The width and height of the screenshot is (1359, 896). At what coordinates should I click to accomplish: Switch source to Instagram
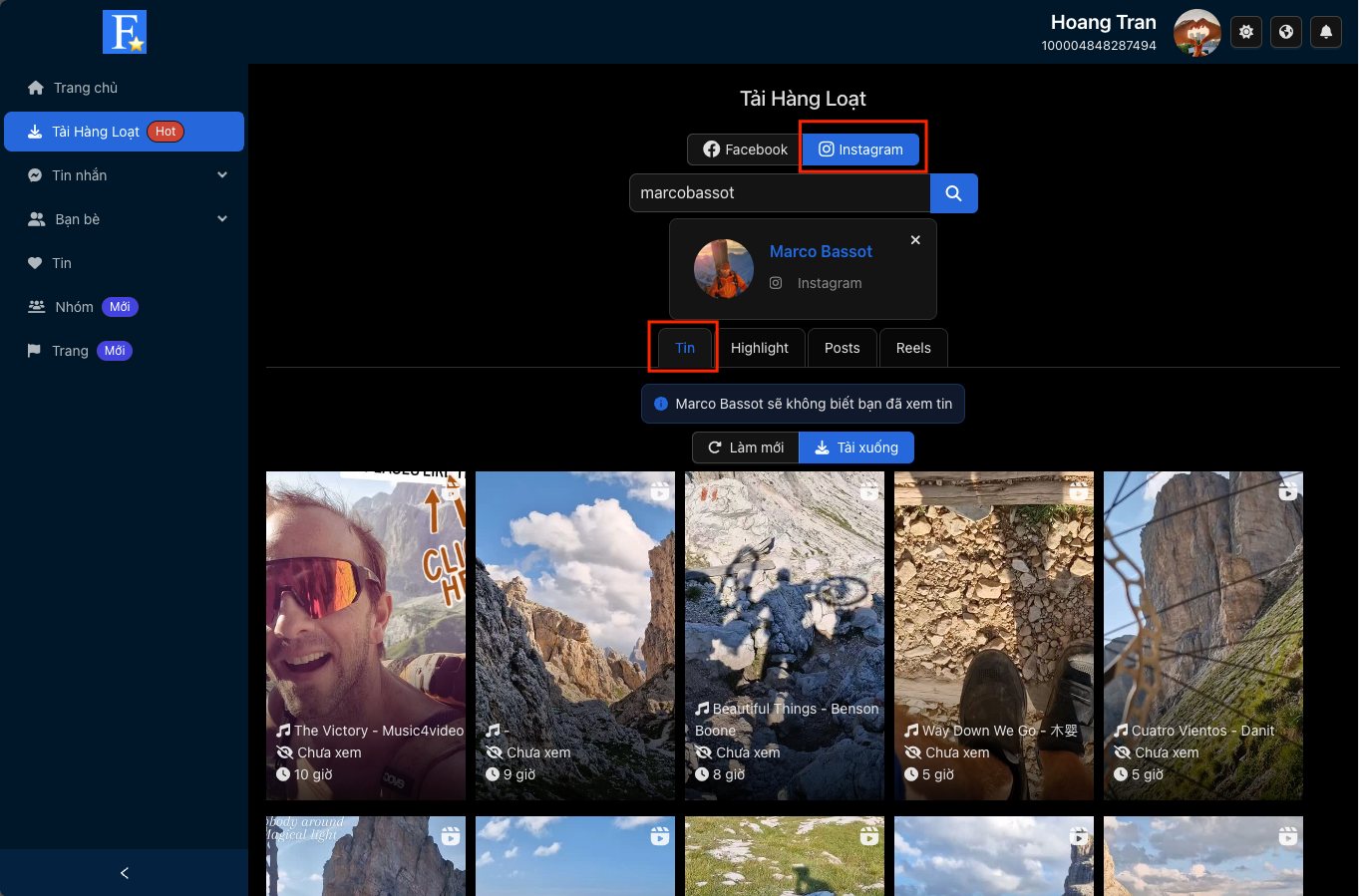tap(861, 149)
